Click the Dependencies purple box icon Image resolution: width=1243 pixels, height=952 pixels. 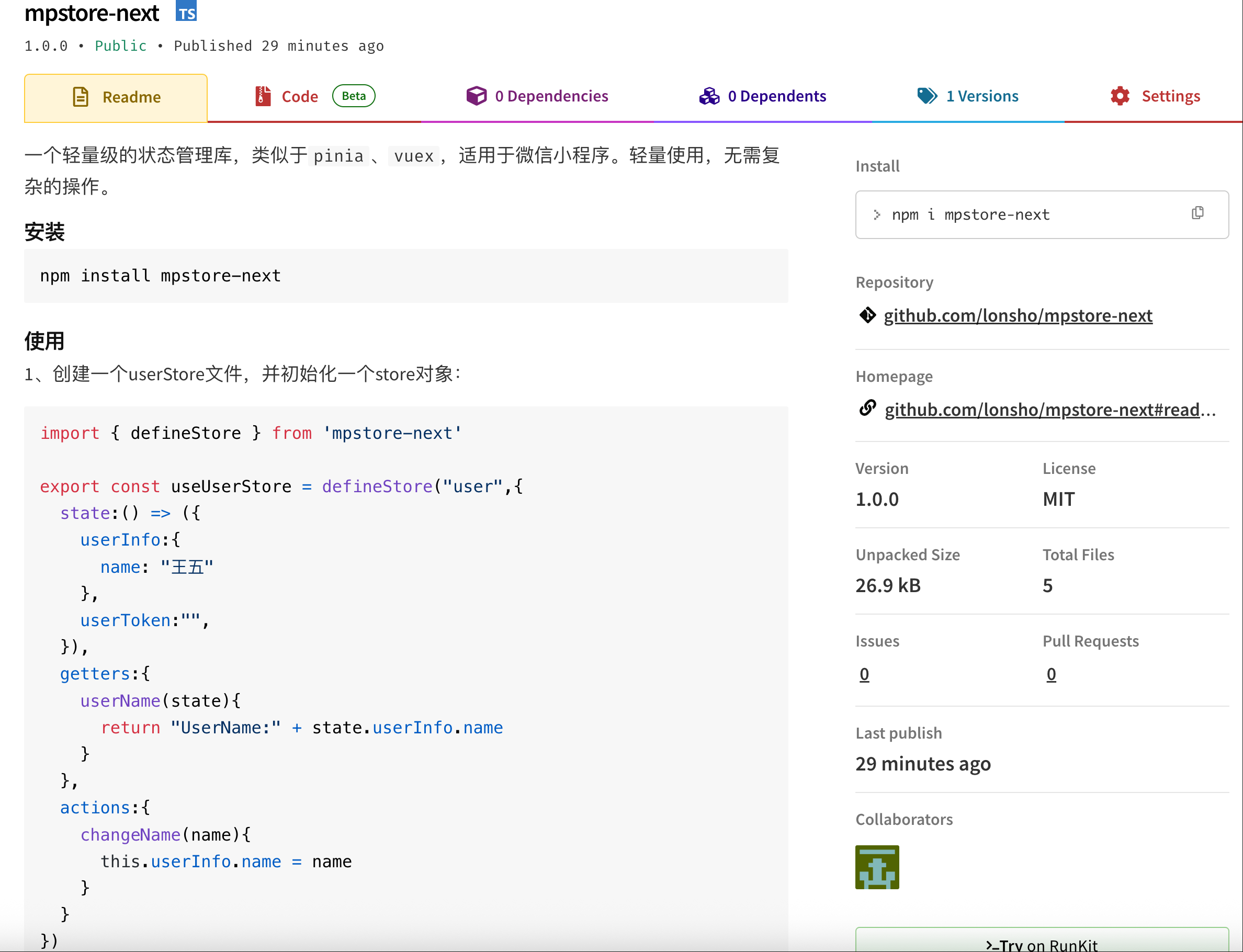tap(476, 96)
